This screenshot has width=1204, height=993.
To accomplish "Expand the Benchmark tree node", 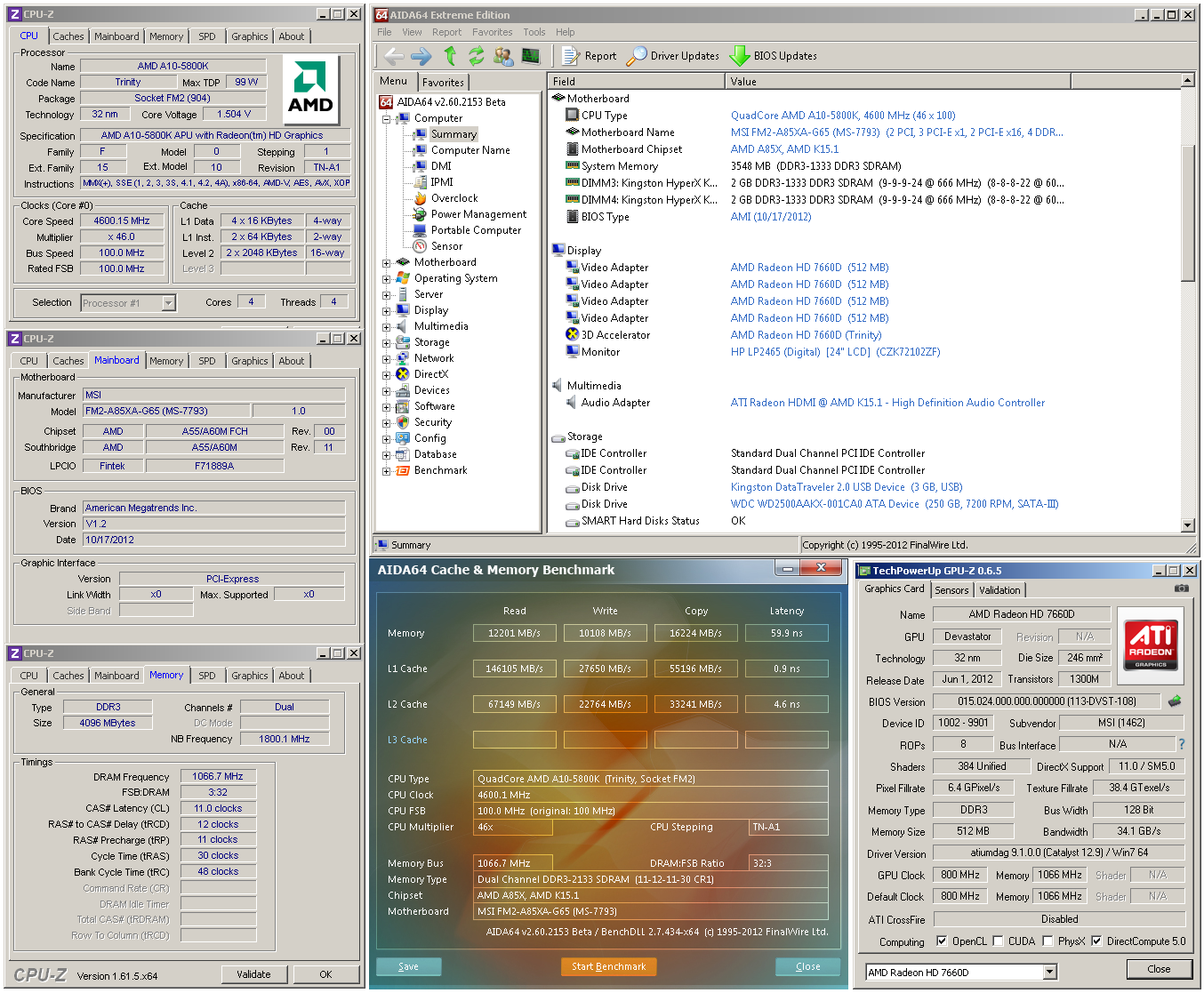I will (386, 470).
